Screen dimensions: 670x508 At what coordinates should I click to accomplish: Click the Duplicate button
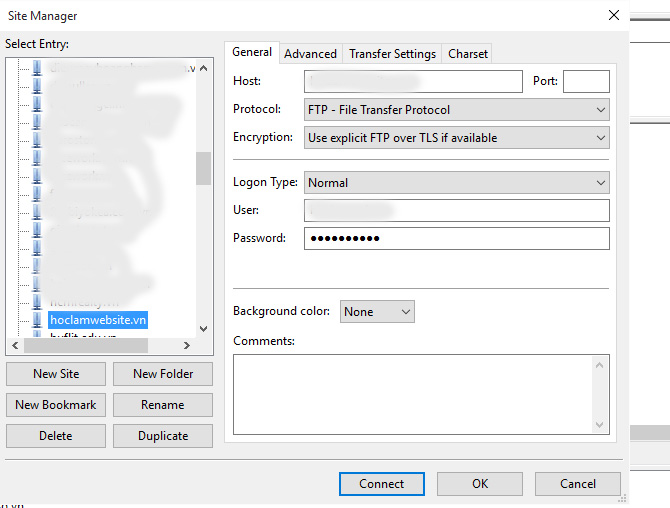[163, 436]
